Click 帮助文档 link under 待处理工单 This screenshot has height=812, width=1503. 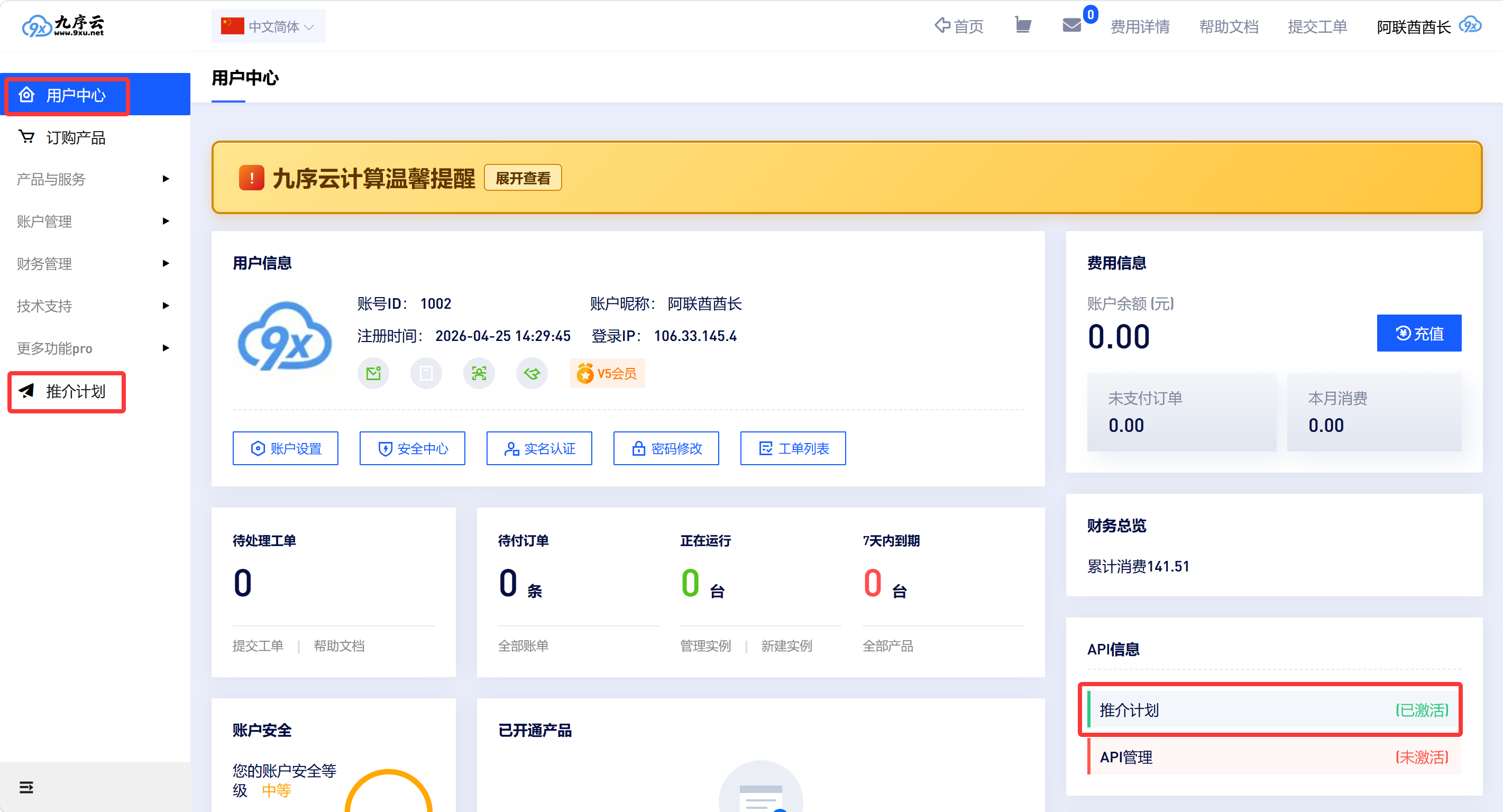pyautogui.click(x=339, y=646)
